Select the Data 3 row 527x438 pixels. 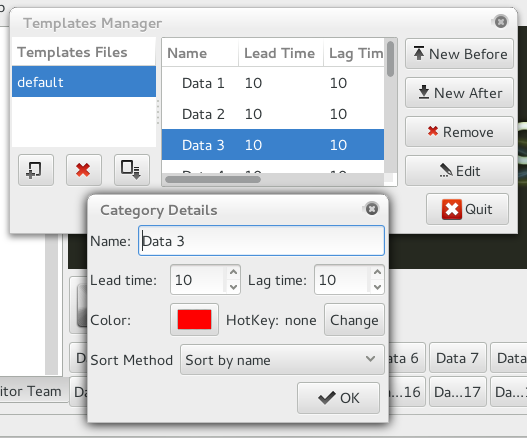click(x=273, y=145)
